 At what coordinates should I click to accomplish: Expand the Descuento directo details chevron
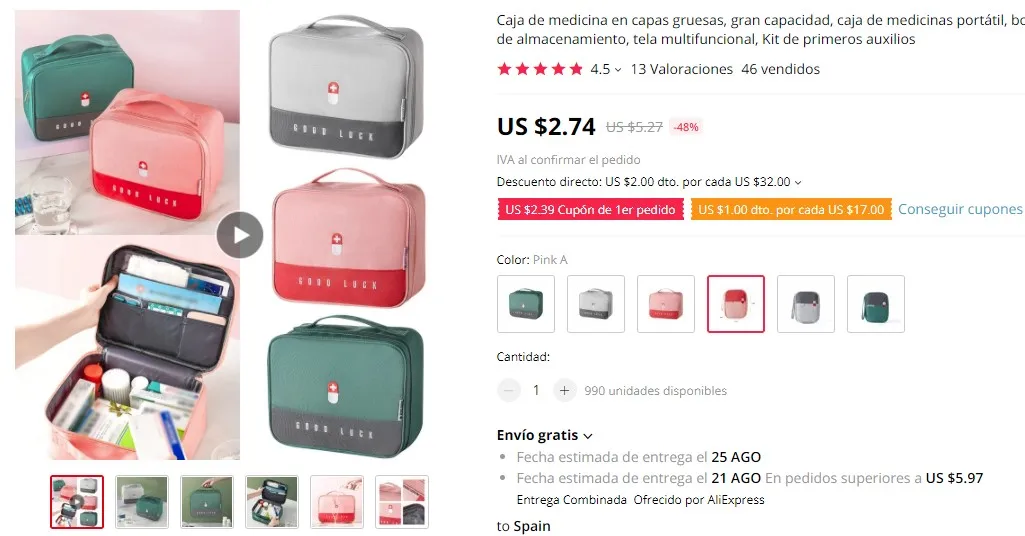(798, 182)
